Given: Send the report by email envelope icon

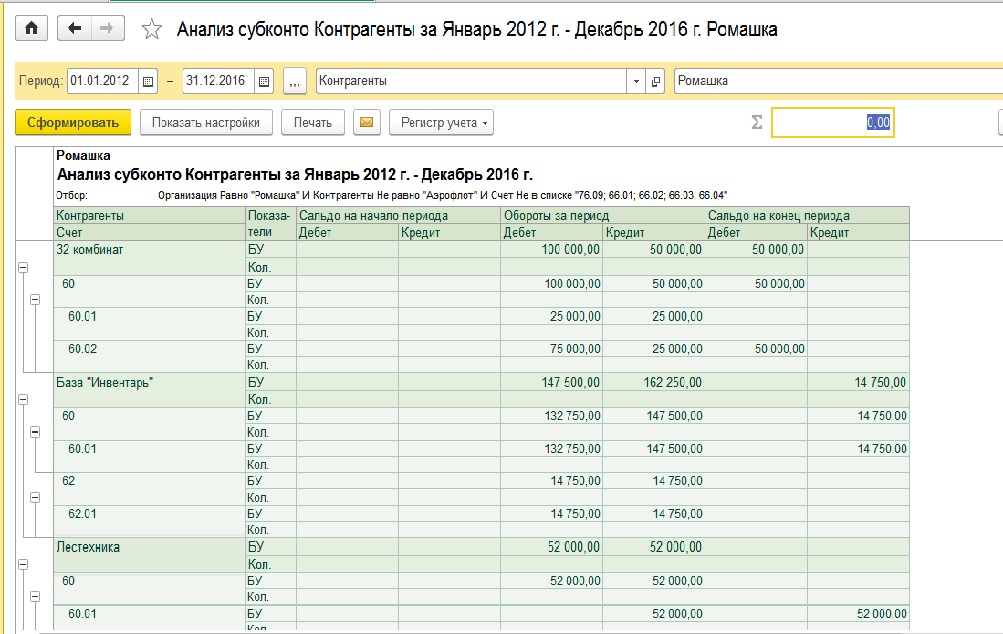Looking at the screenshot, I should [367, 122].
